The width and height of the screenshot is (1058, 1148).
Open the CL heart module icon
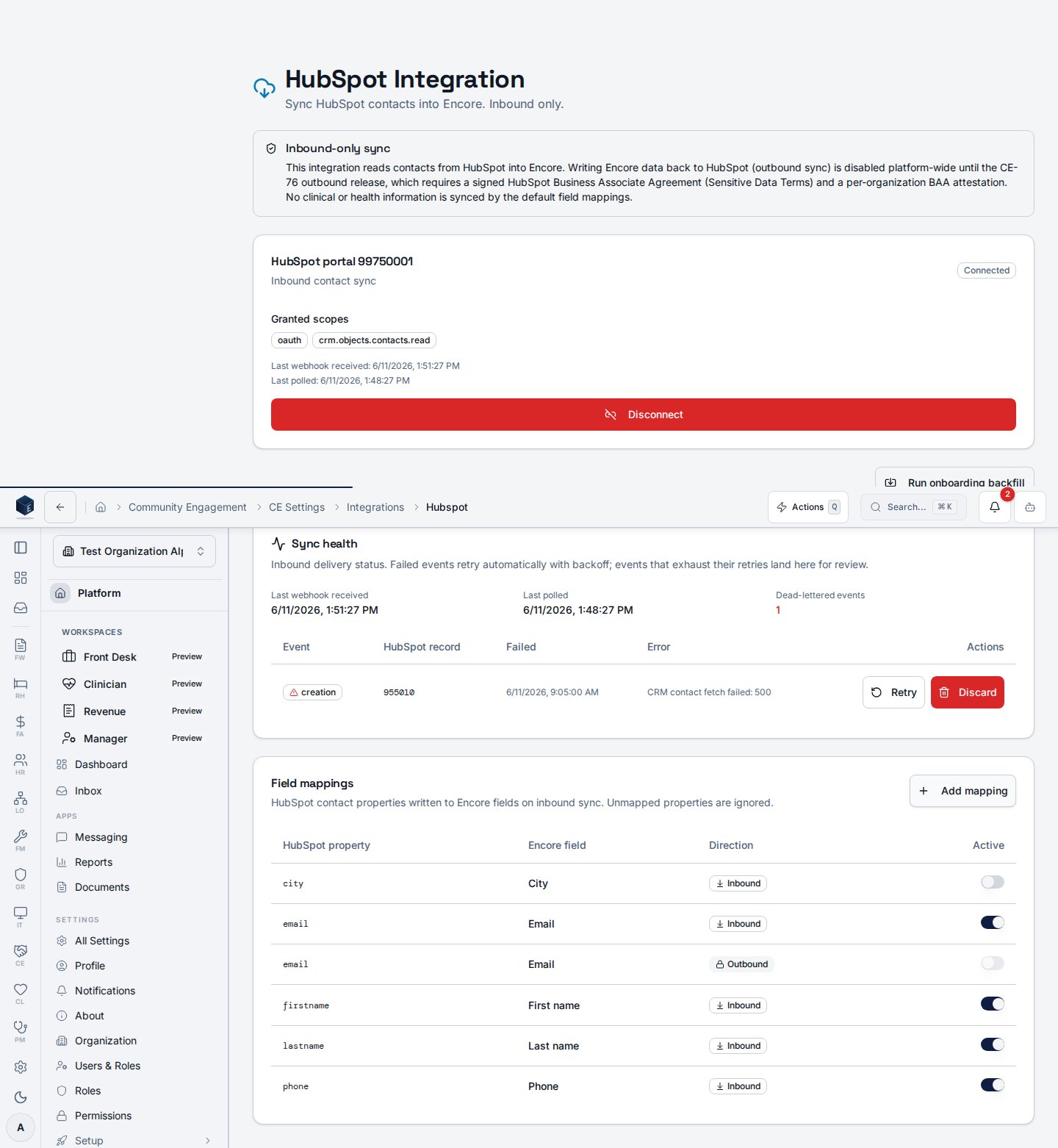[x=21, y=992]
